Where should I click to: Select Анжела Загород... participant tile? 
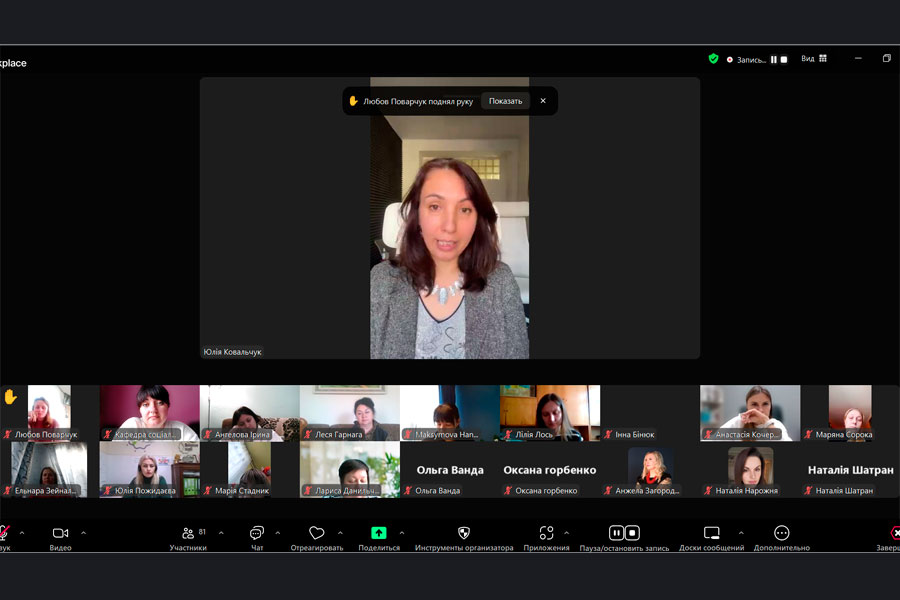click(650, 469)
